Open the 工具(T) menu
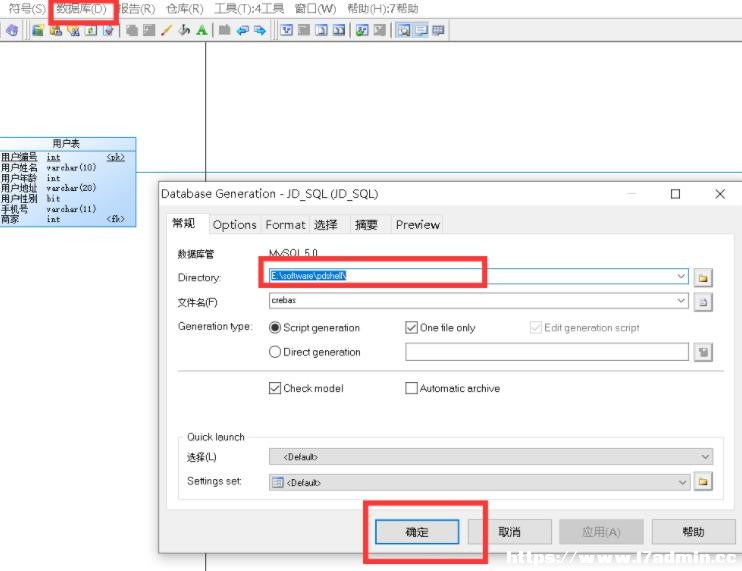The image size is (742, 571). 249,9
